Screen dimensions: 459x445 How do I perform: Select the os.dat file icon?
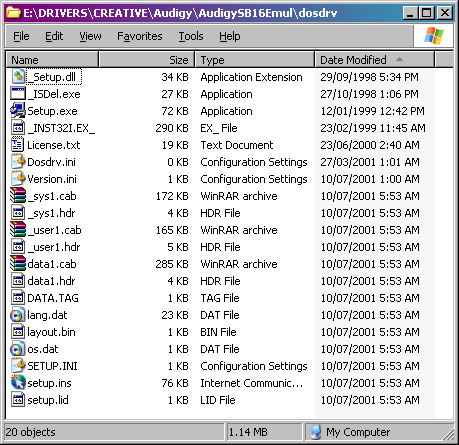(18, 349)
